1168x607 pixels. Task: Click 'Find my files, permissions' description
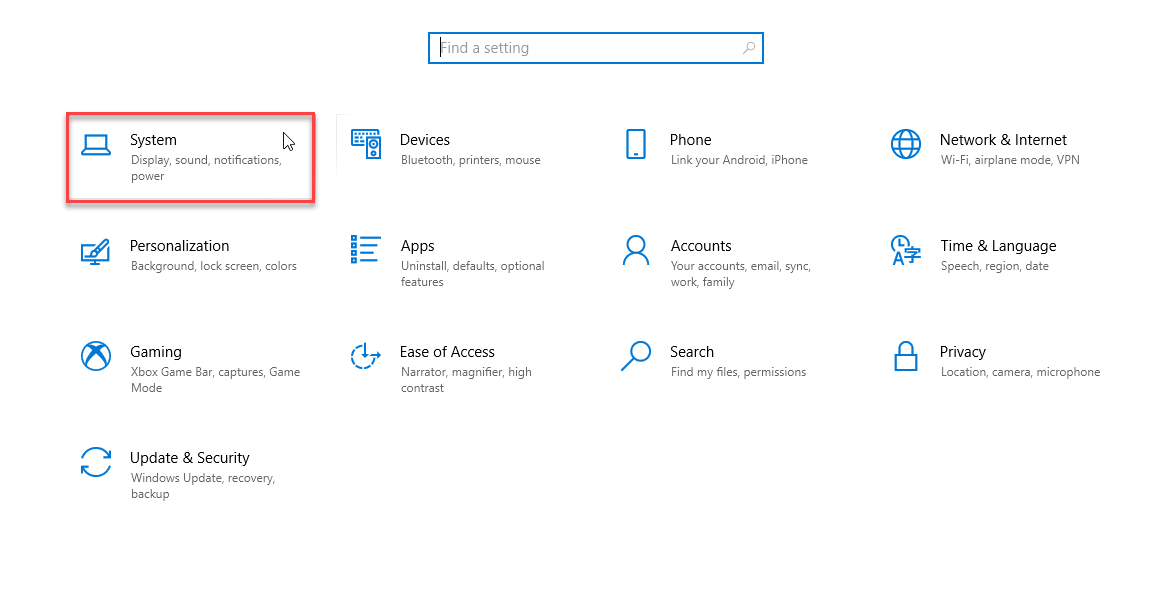click(738, 372)
